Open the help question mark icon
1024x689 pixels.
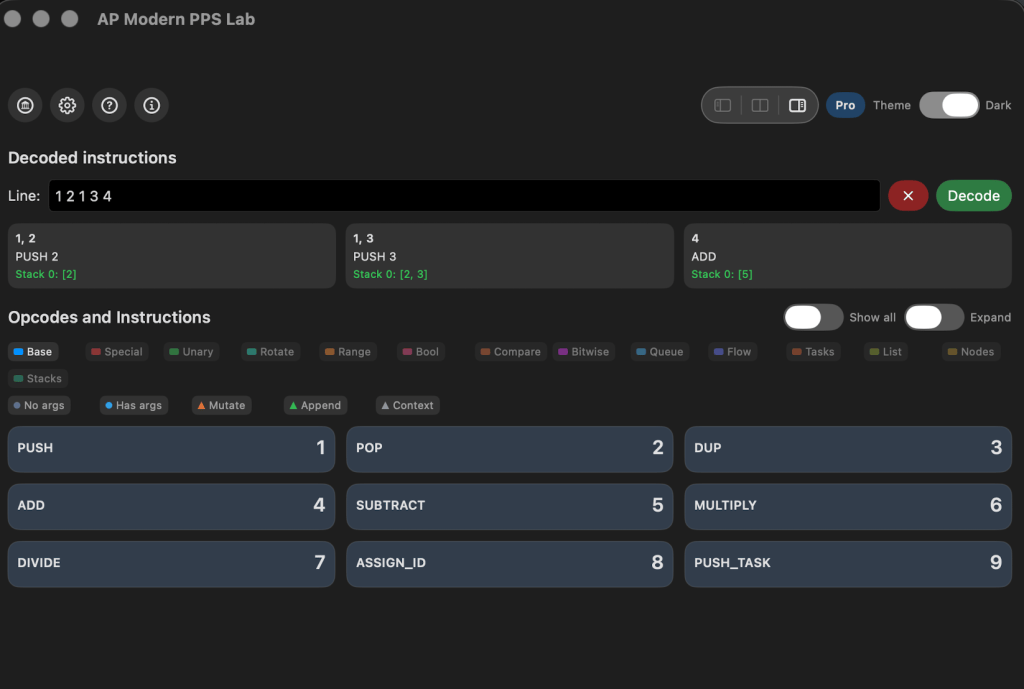(x=109, y=105)
